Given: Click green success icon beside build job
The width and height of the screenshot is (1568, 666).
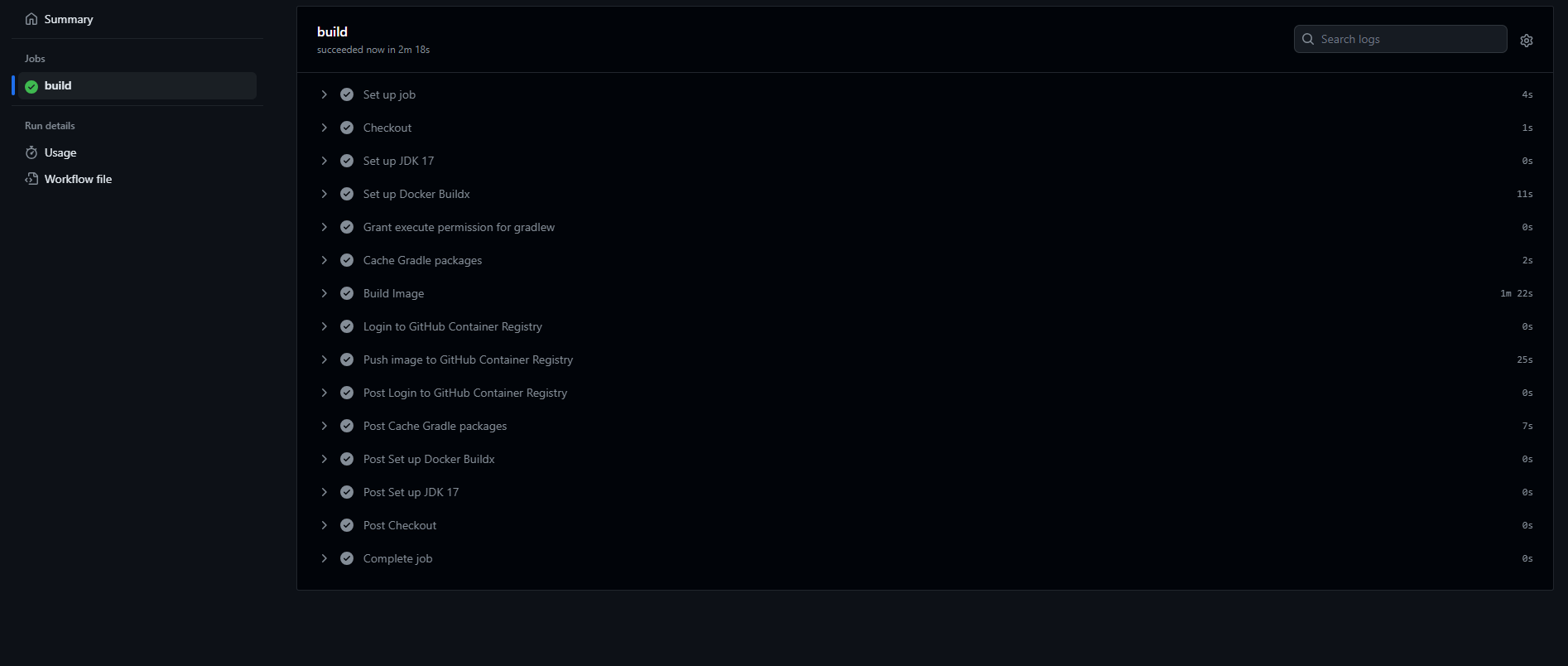Looking at the screenshot, I should [31, 86].
